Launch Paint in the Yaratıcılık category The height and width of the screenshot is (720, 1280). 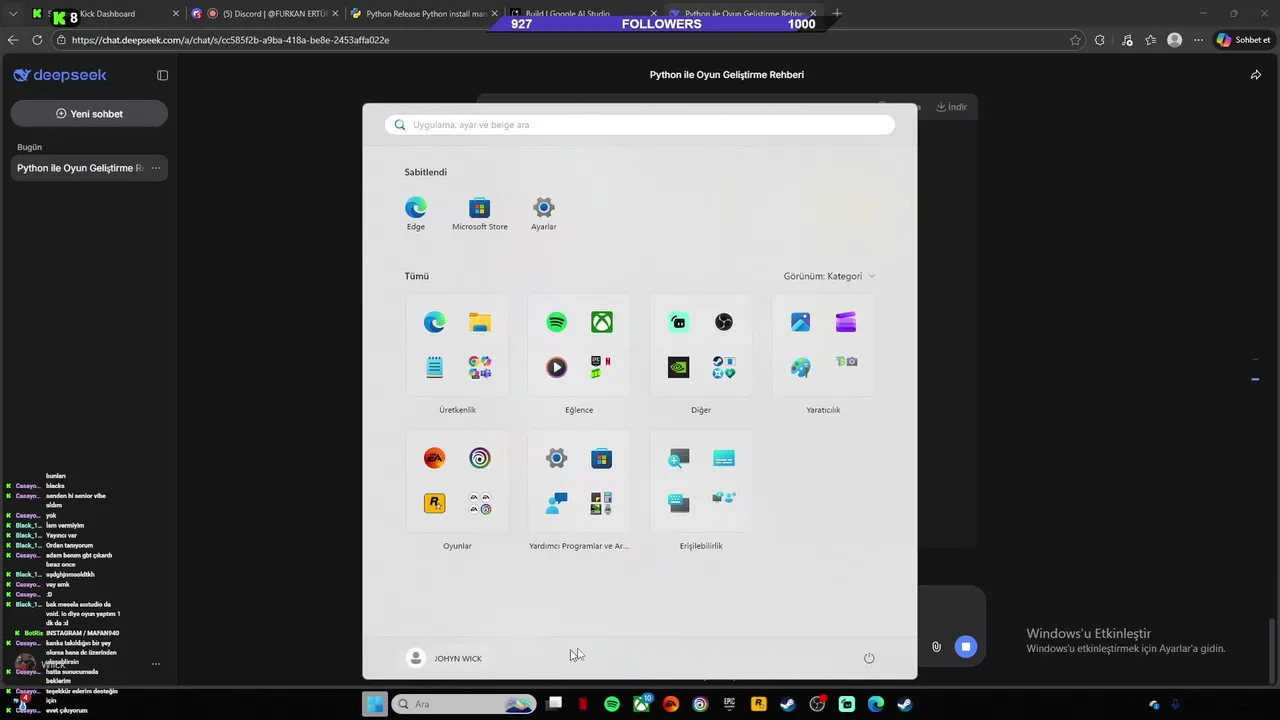point(801,367)
